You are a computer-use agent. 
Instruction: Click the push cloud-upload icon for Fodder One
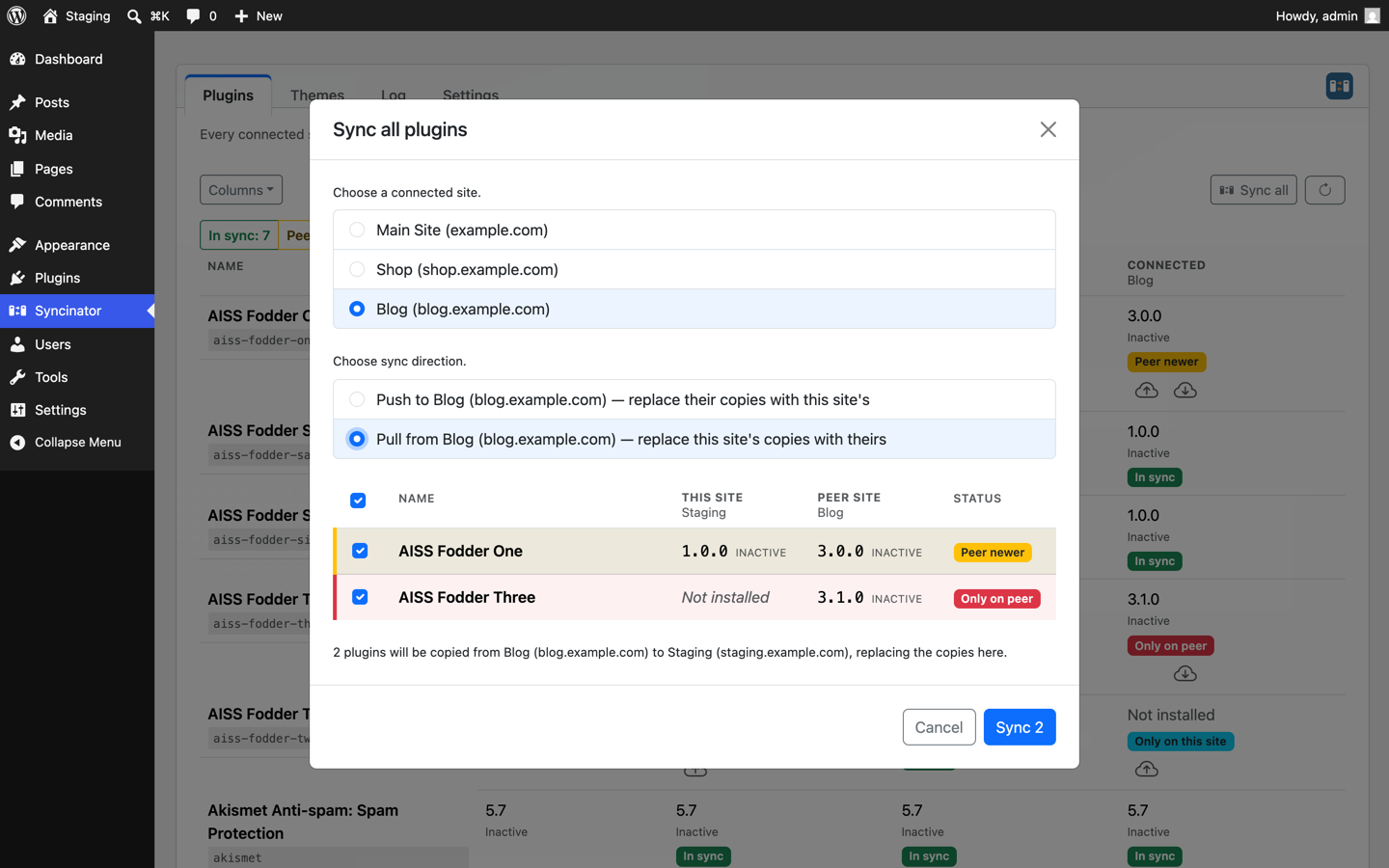coord(1146,391)
